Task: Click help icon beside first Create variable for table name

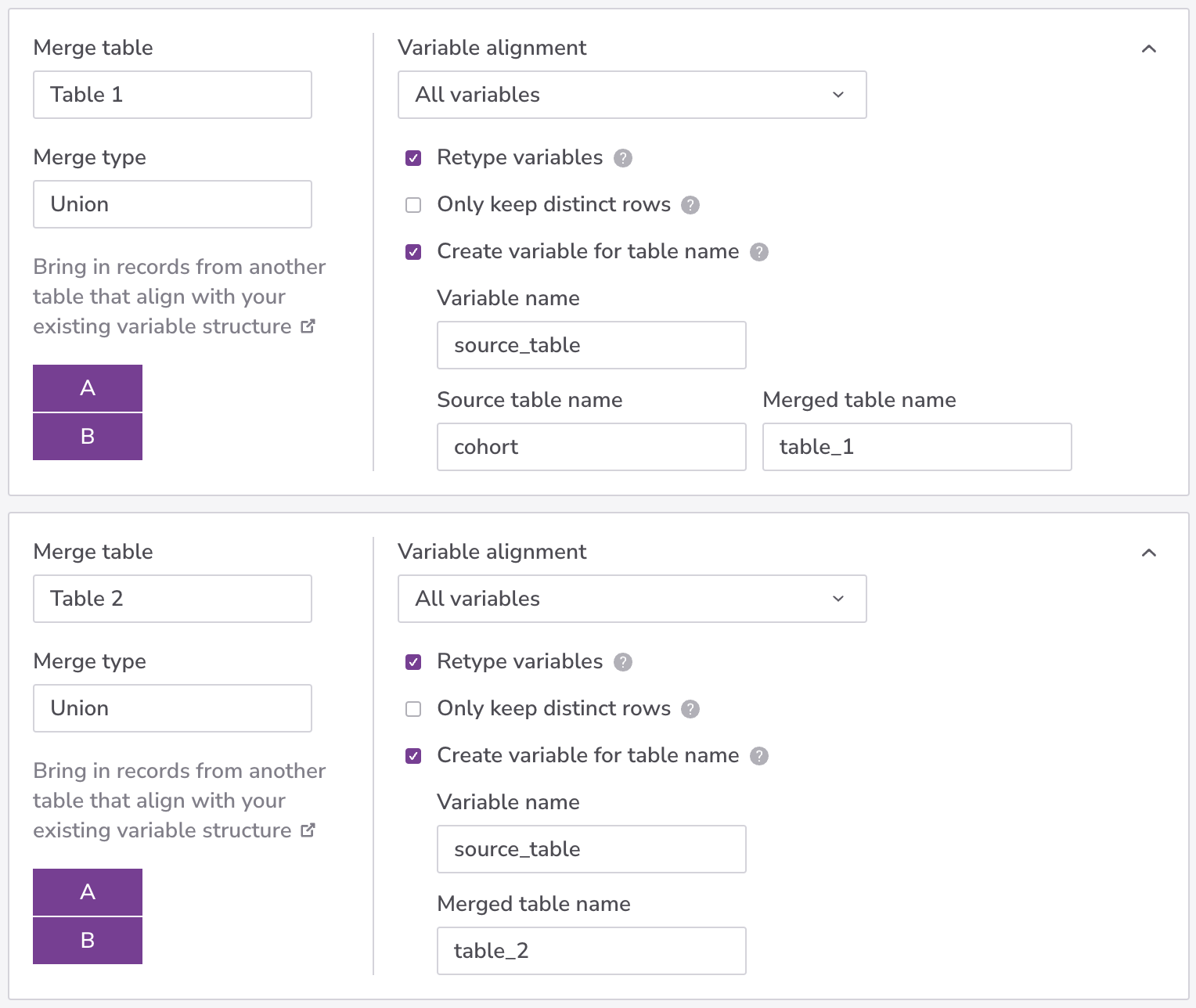Action: click(758, 252)
